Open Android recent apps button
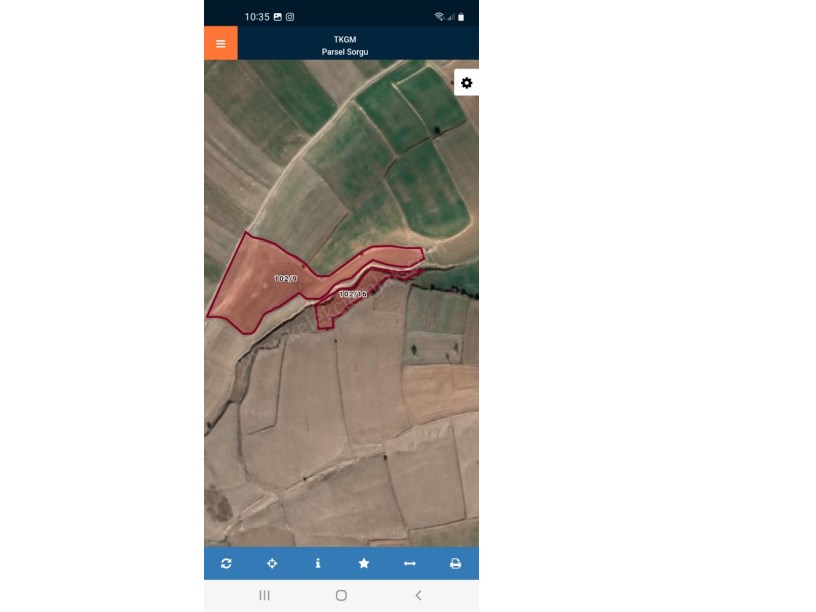The image size is (816, 612). click(264, 595)
